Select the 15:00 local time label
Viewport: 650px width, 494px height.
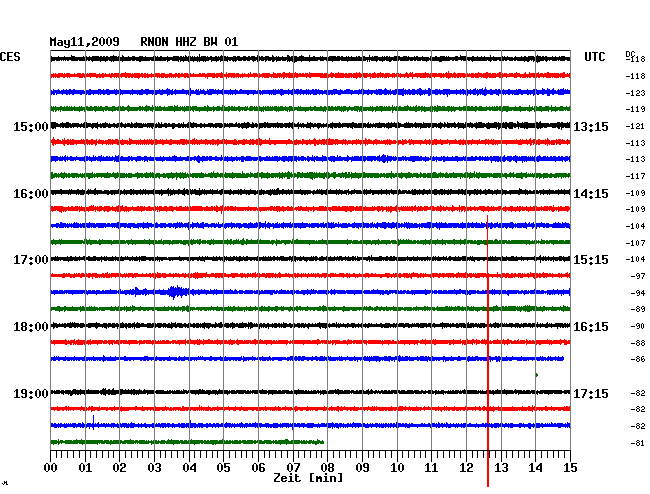31,127
